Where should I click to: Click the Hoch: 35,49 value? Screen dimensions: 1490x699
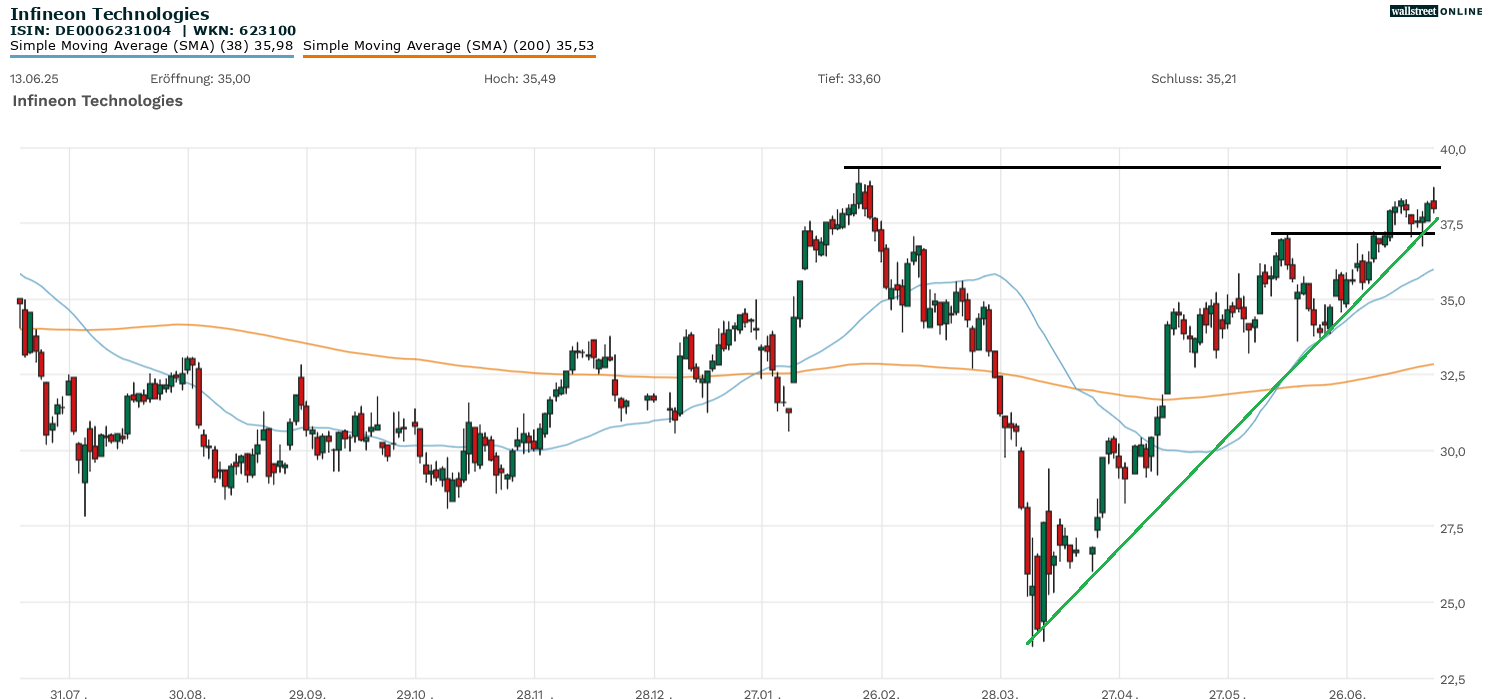[520, 79]
